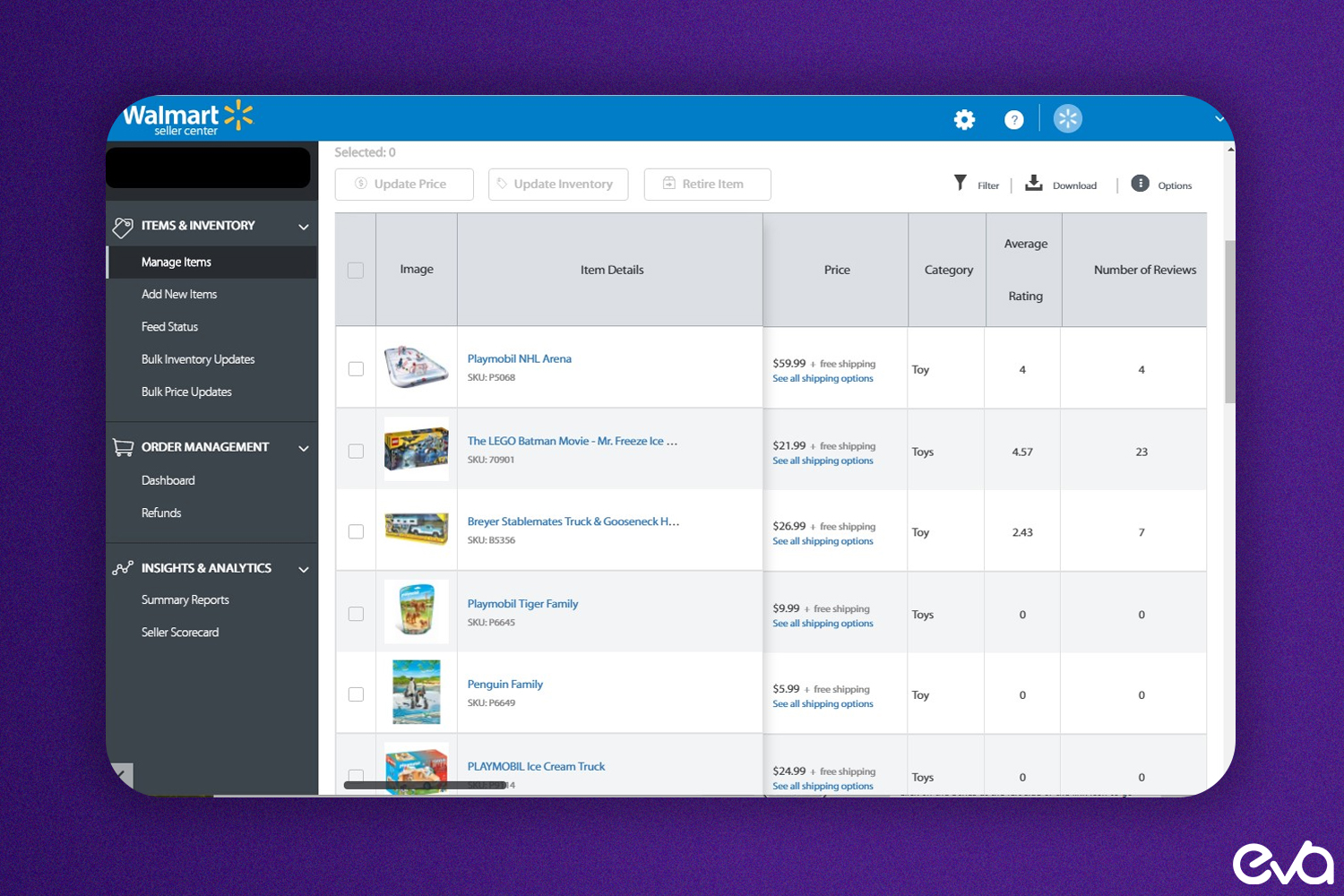Image resolution: width=1344 pixels, height=896 pixels.
Task: Click the Order Management cart icon
Action: coord(123,447)
